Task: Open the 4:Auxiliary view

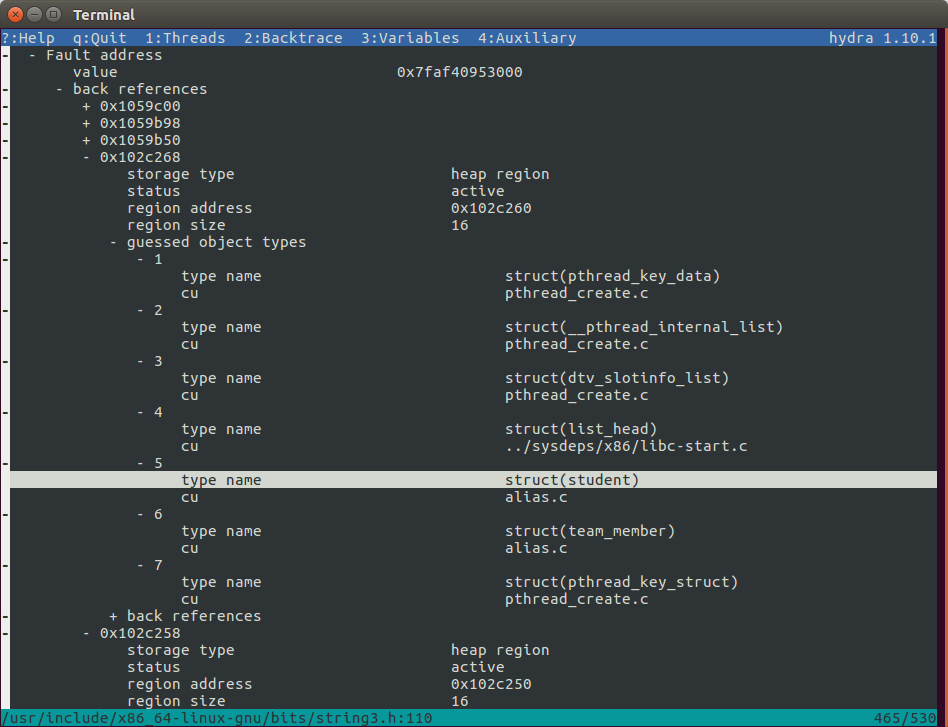Action: pos(527,38)
